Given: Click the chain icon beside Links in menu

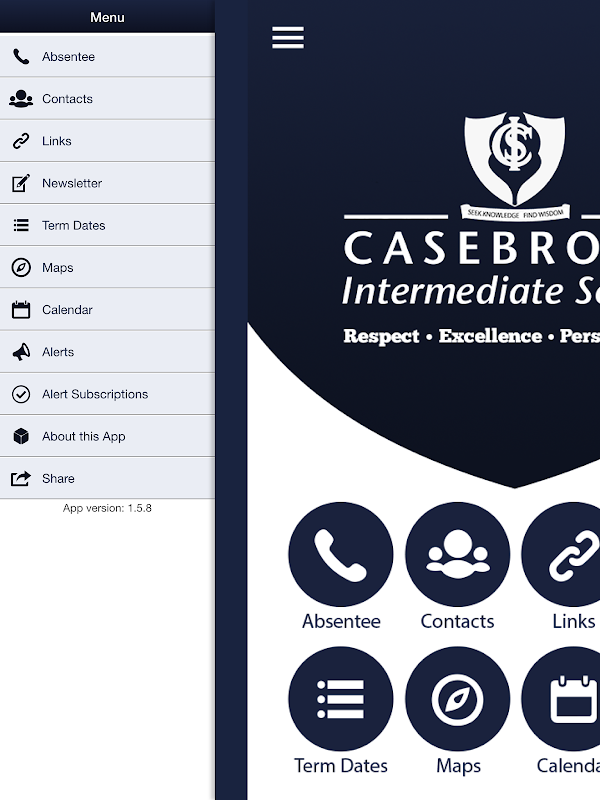Looking at the screenshot, I should point(21,141).
